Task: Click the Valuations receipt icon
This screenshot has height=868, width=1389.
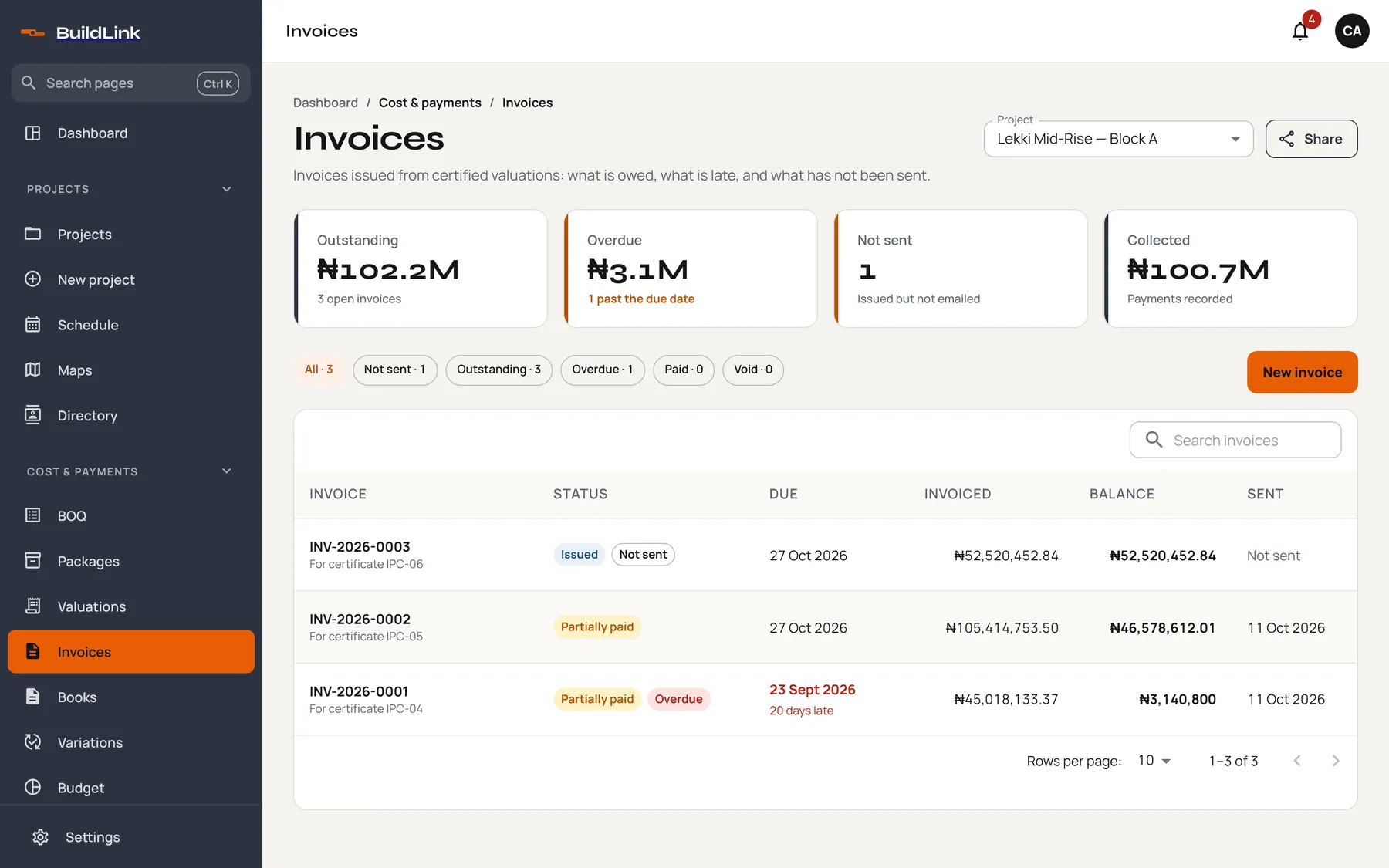Action: (x=32, y=606)
